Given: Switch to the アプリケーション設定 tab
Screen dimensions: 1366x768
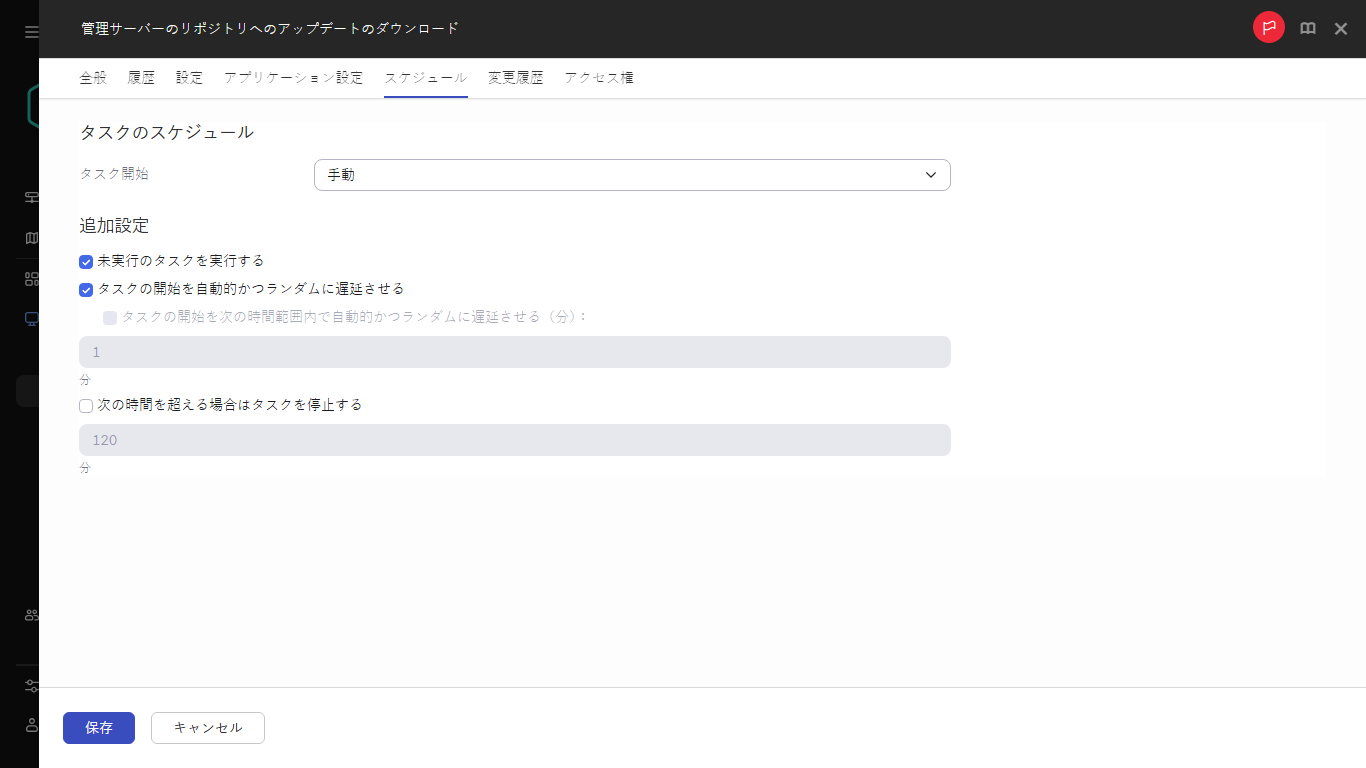Looking at the screenshot, I should pyautogui.click(x=293, y=77).
